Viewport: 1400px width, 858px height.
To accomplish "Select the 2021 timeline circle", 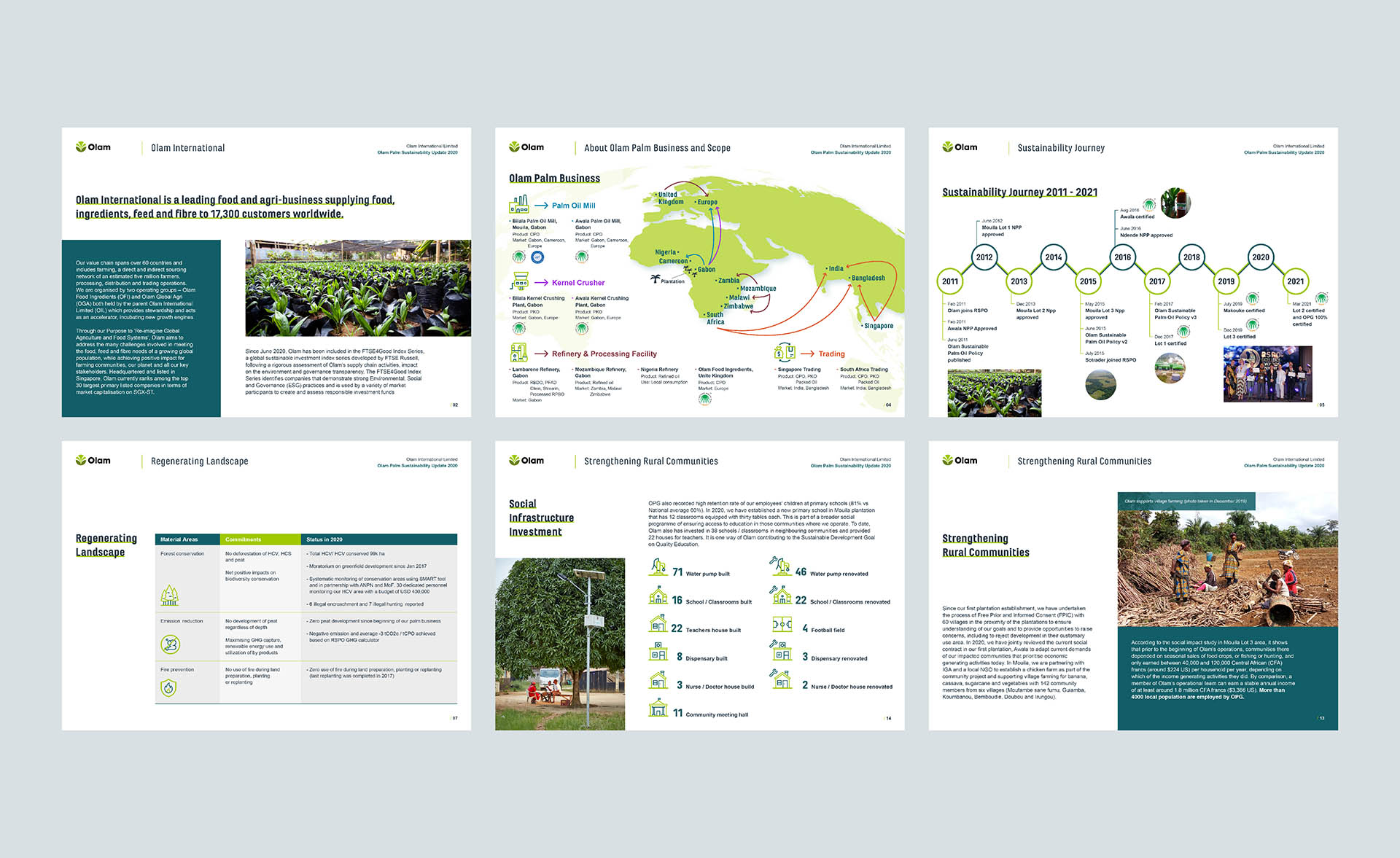I will (x=1296, y=281).
